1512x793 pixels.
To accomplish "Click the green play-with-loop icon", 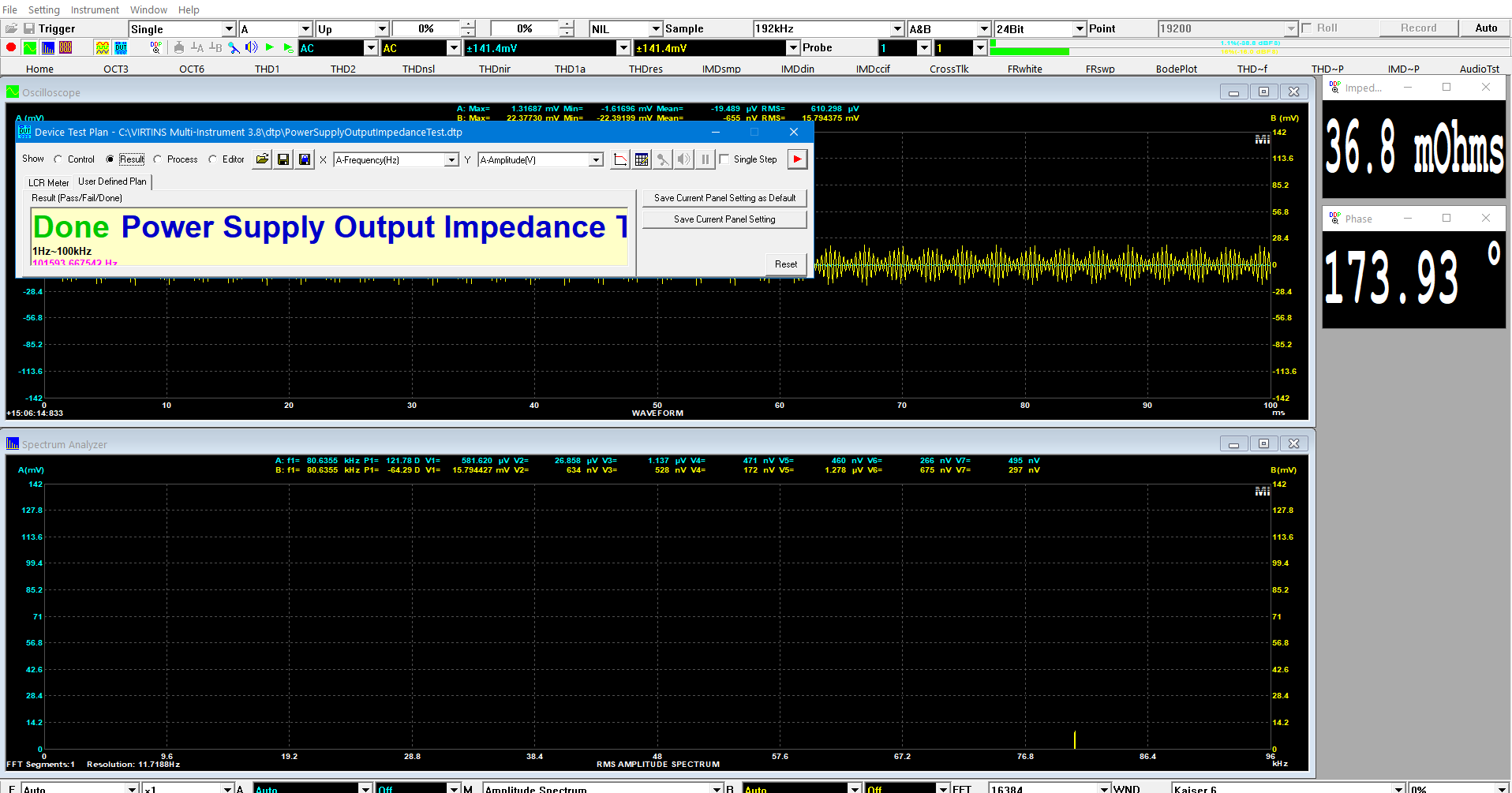I will pyautogui.click(x=288, y=47).
